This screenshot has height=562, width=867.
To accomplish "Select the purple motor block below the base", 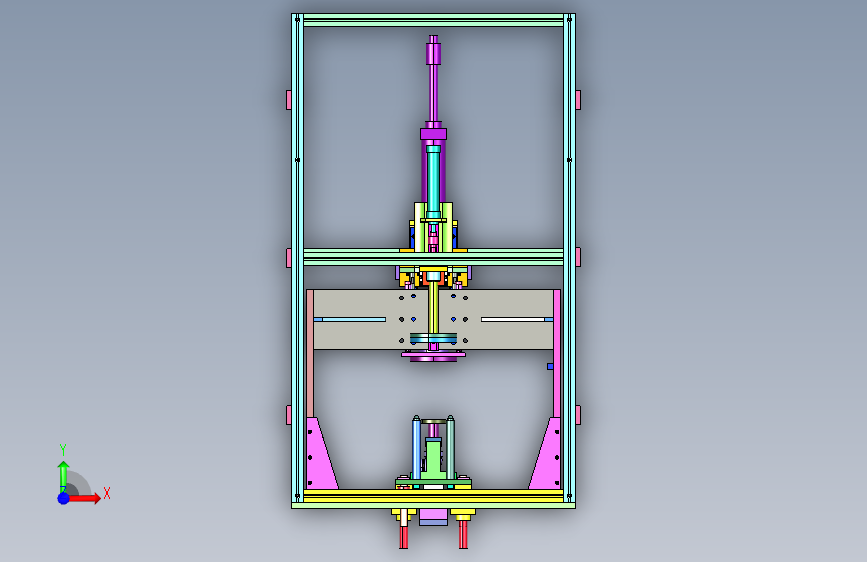I will pos(434,517).
